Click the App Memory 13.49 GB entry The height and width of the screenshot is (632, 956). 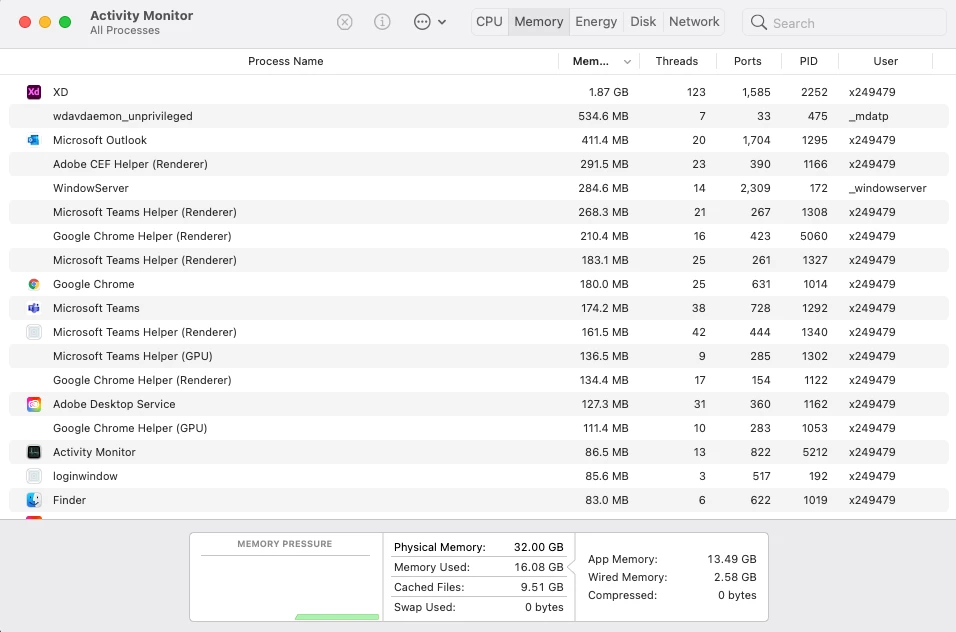point(672,559)
